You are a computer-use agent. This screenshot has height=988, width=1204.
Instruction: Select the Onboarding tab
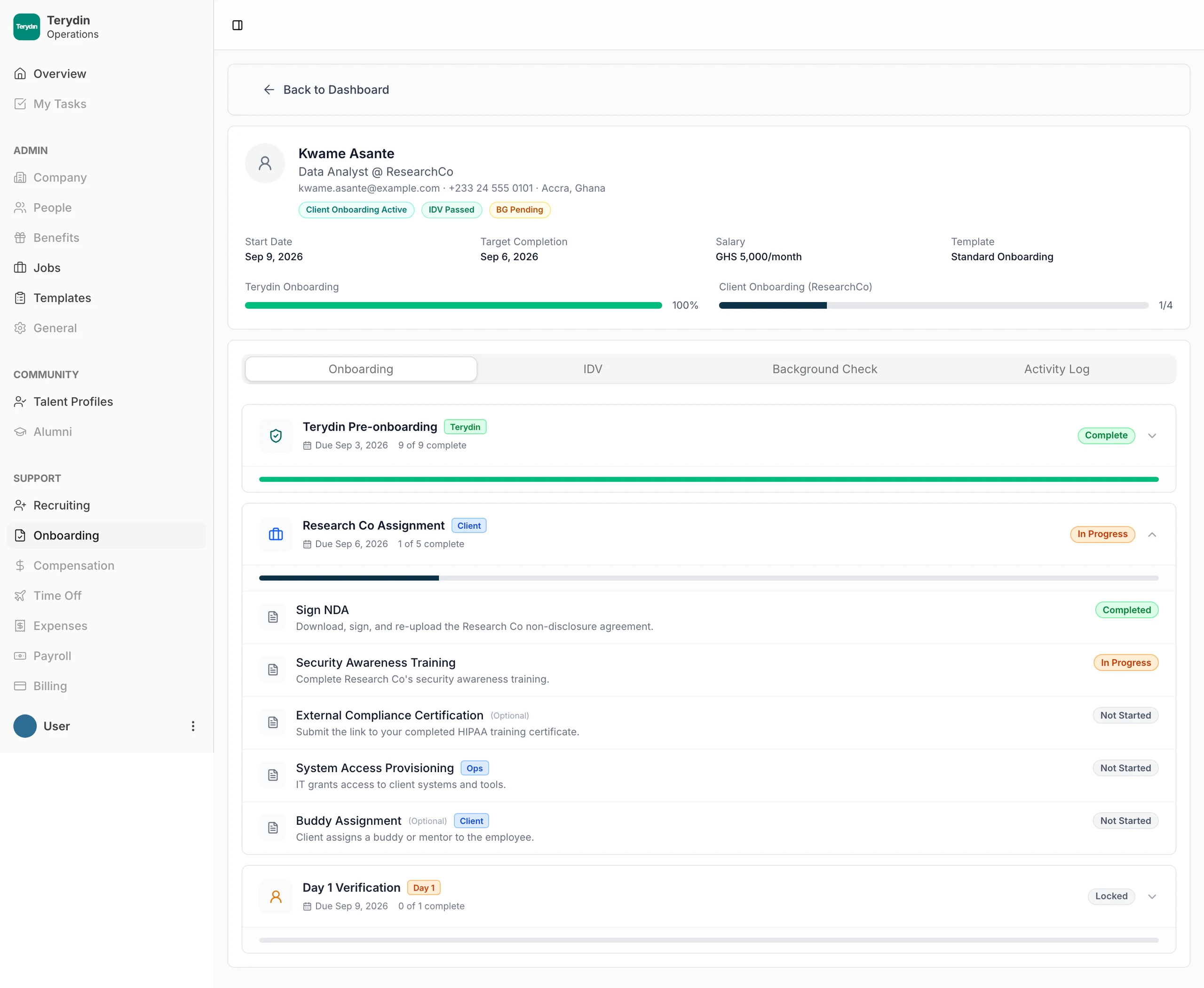pos(361,369)
